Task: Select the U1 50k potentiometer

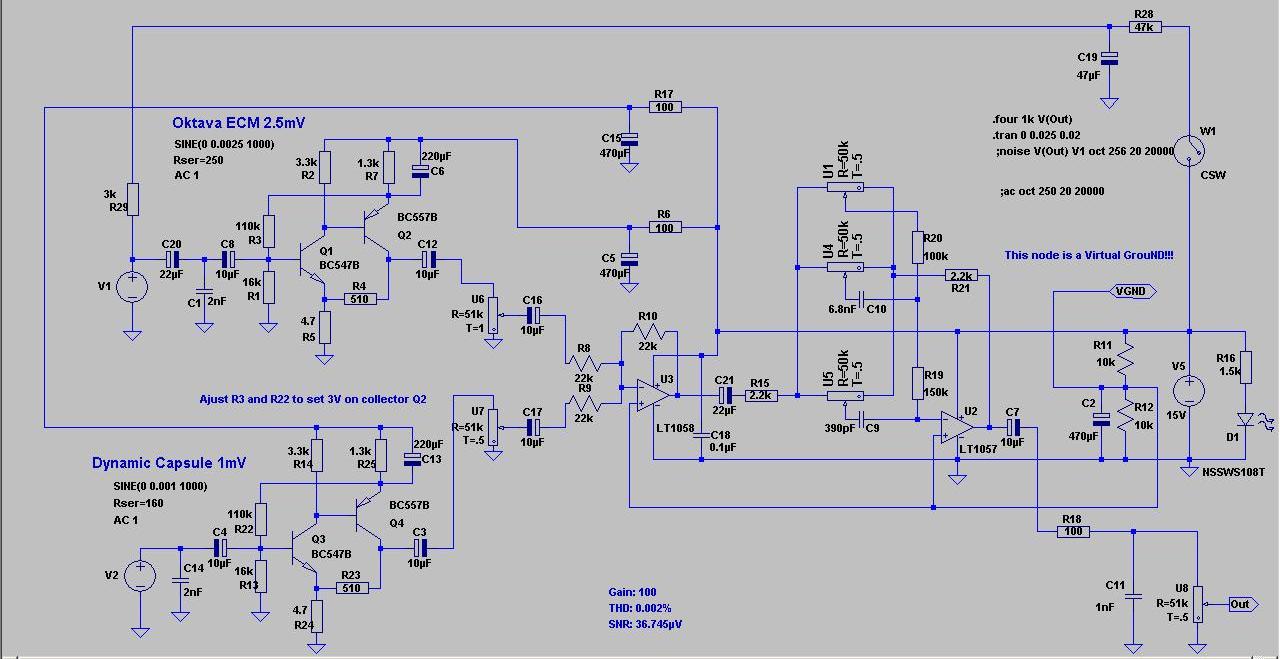Action: click(846, 187)
